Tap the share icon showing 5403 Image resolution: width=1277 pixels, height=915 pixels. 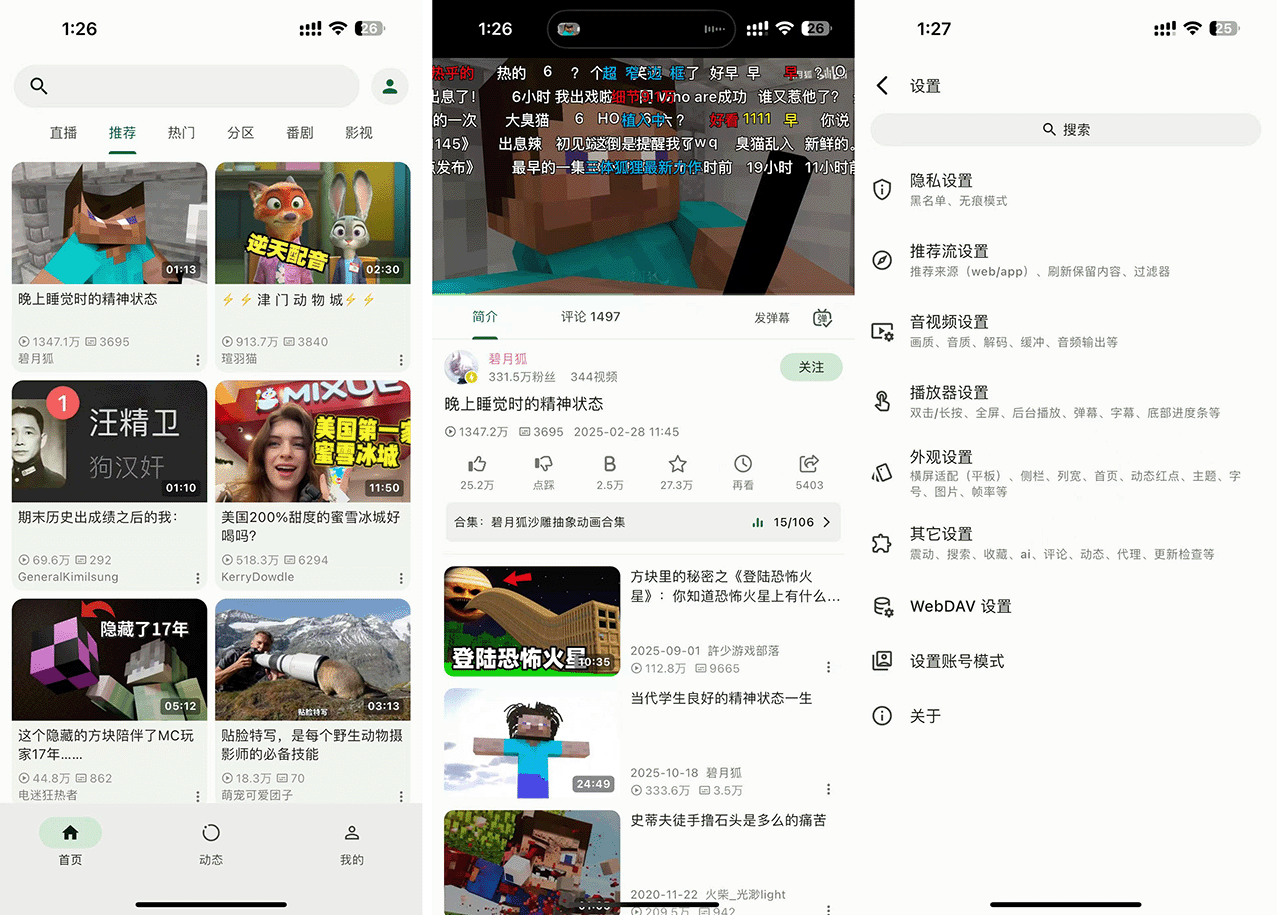pyautogui.click(x=809, y=464)
